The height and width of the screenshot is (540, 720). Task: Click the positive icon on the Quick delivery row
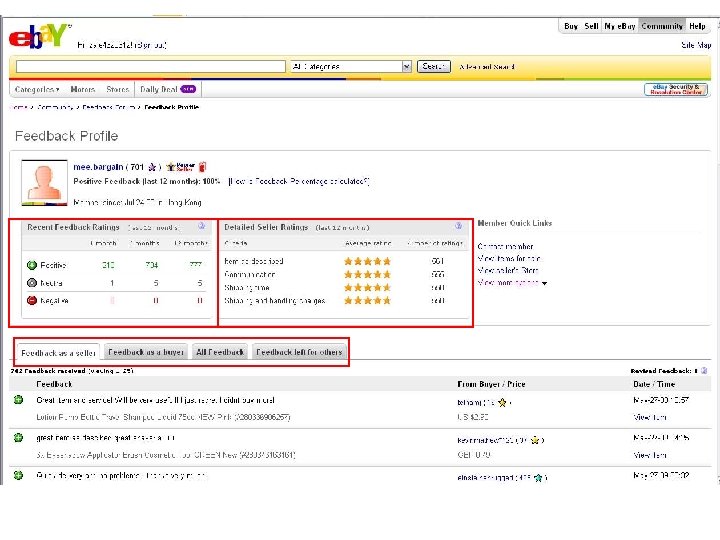coord(18,475)
